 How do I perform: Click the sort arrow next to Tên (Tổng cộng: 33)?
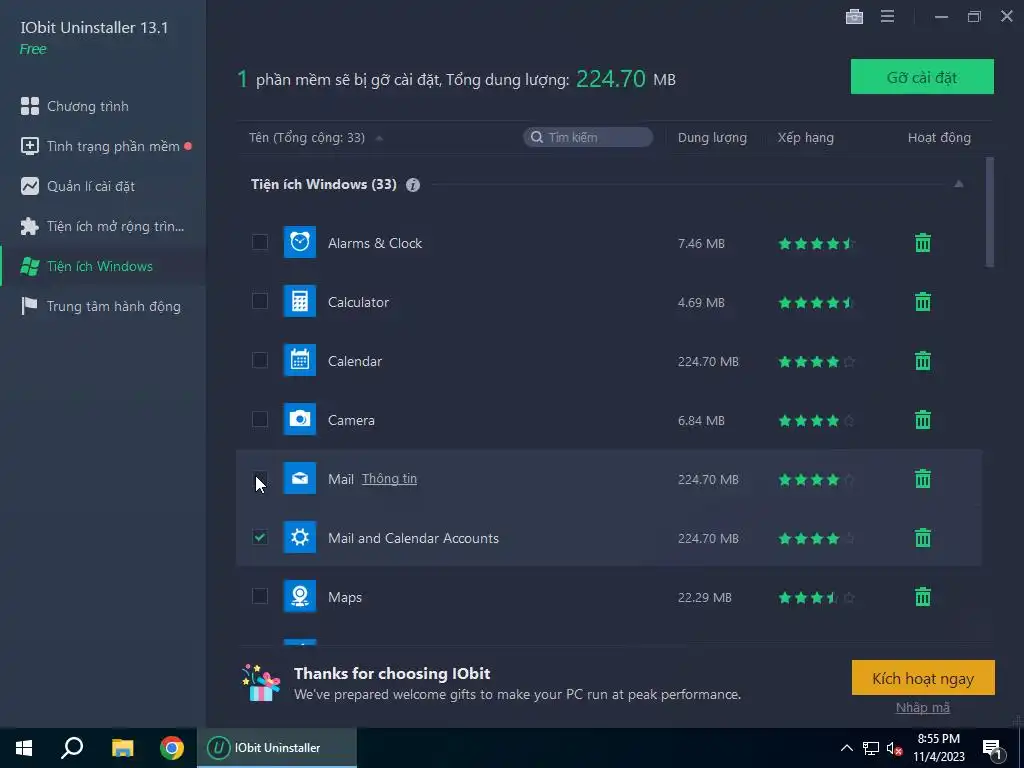tap(379, 138)
